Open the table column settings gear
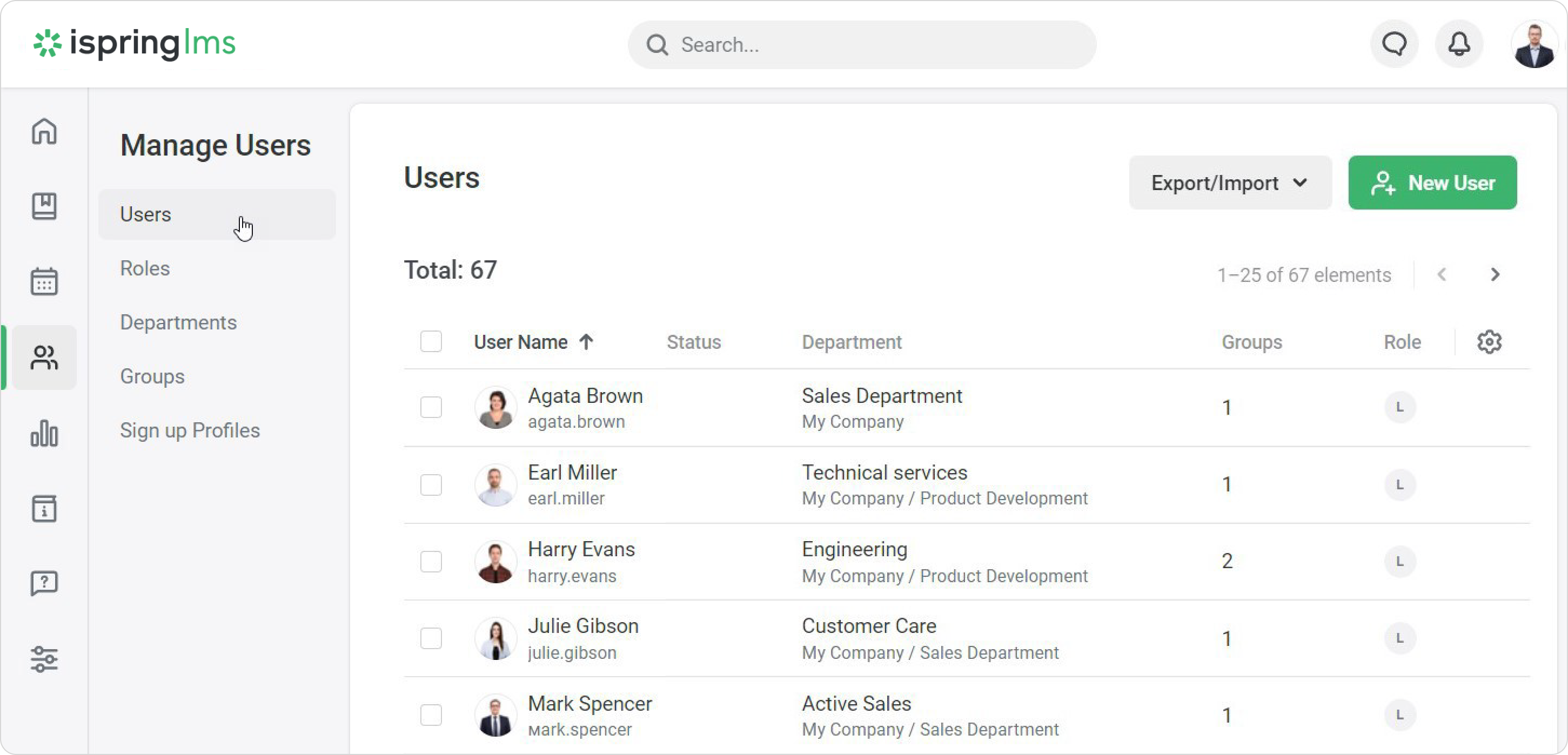Image resolution: width=1568 pixels, height=755 pixels. coord(1489,342)
